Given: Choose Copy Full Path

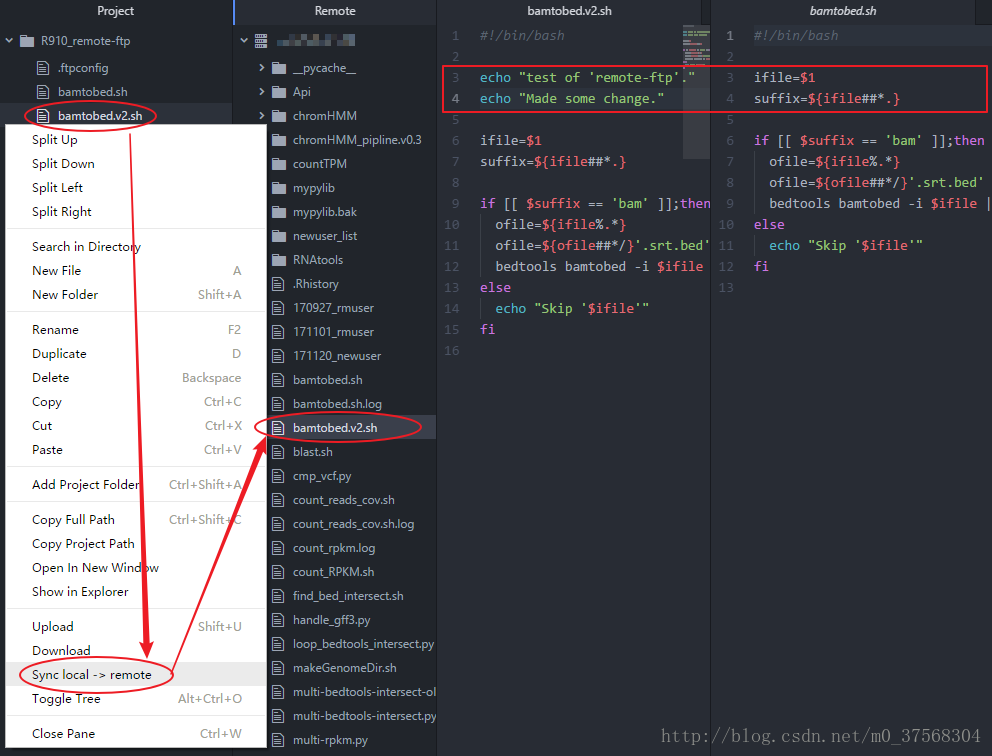Looking at the screenshot, I should (136, 519).
